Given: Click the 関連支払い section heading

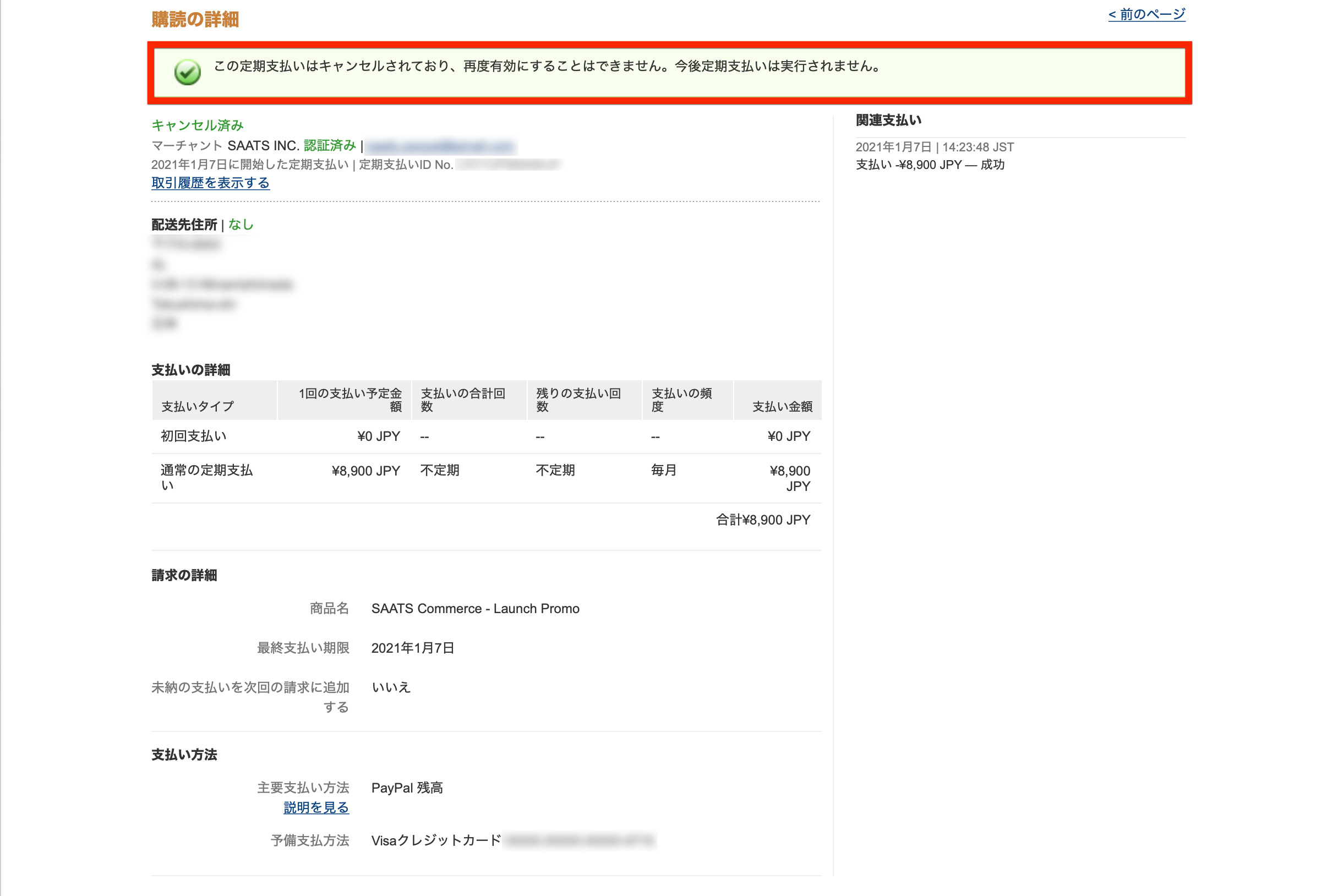Looking at the screenshot, I should coord(888,121).
